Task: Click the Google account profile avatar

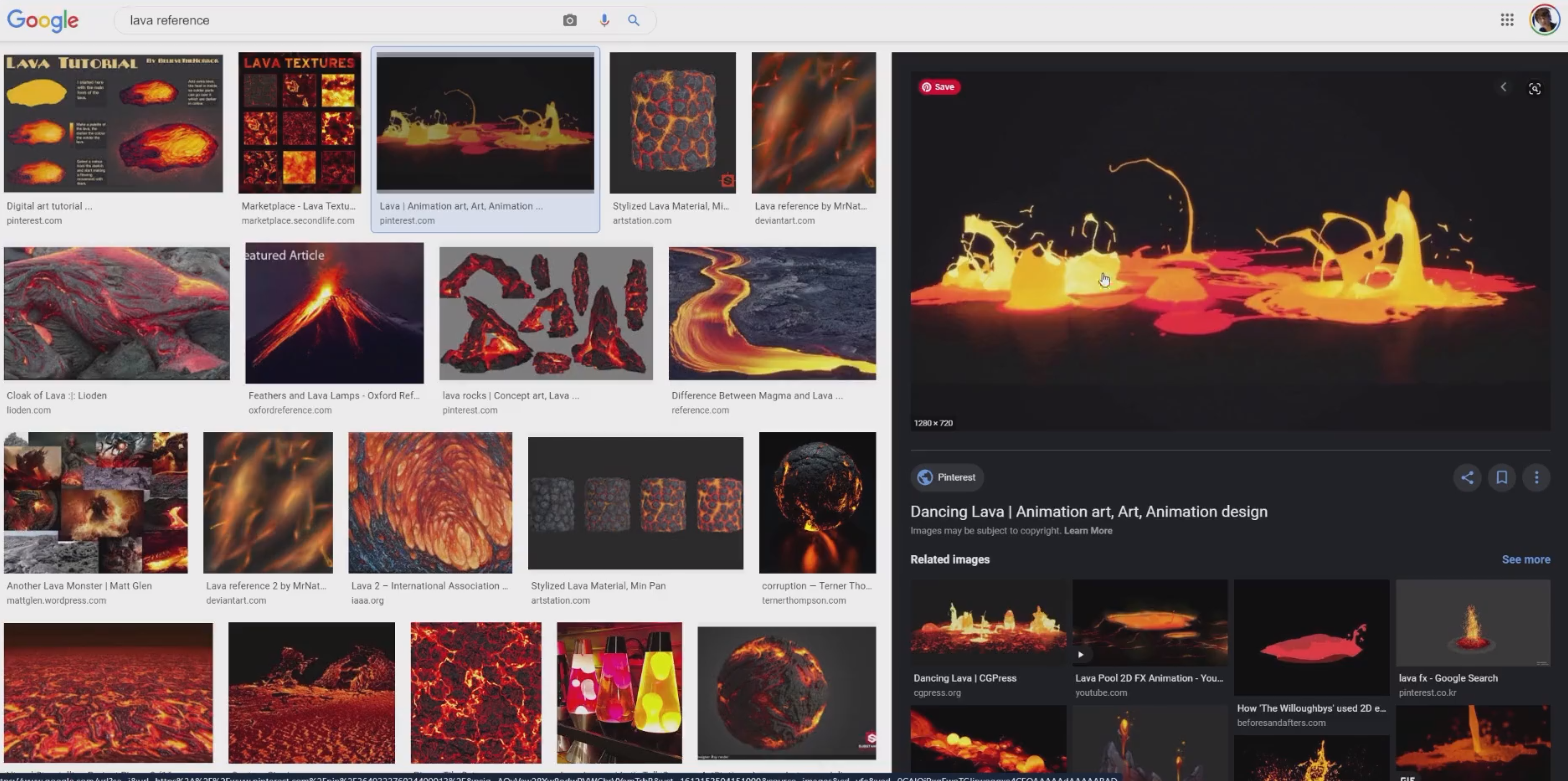Action: click(1544, 20)
